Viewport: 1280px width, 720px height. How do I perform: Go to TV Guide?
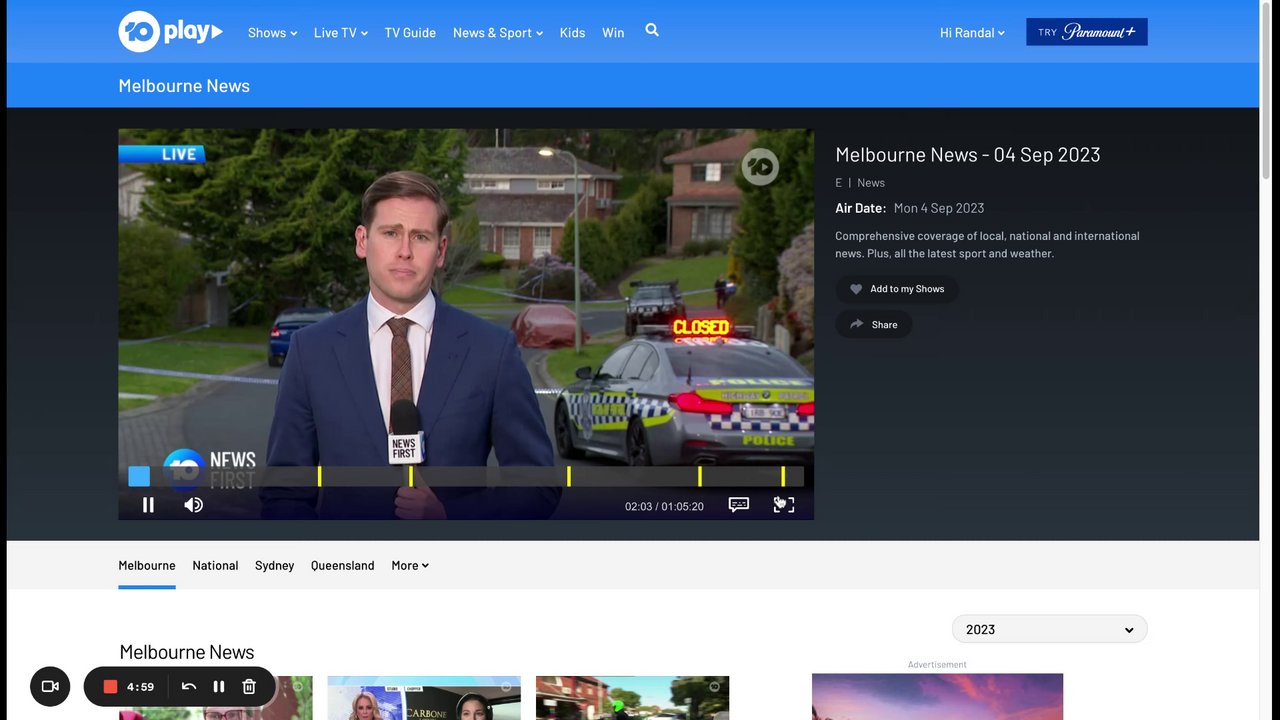[x=410, y=33]
